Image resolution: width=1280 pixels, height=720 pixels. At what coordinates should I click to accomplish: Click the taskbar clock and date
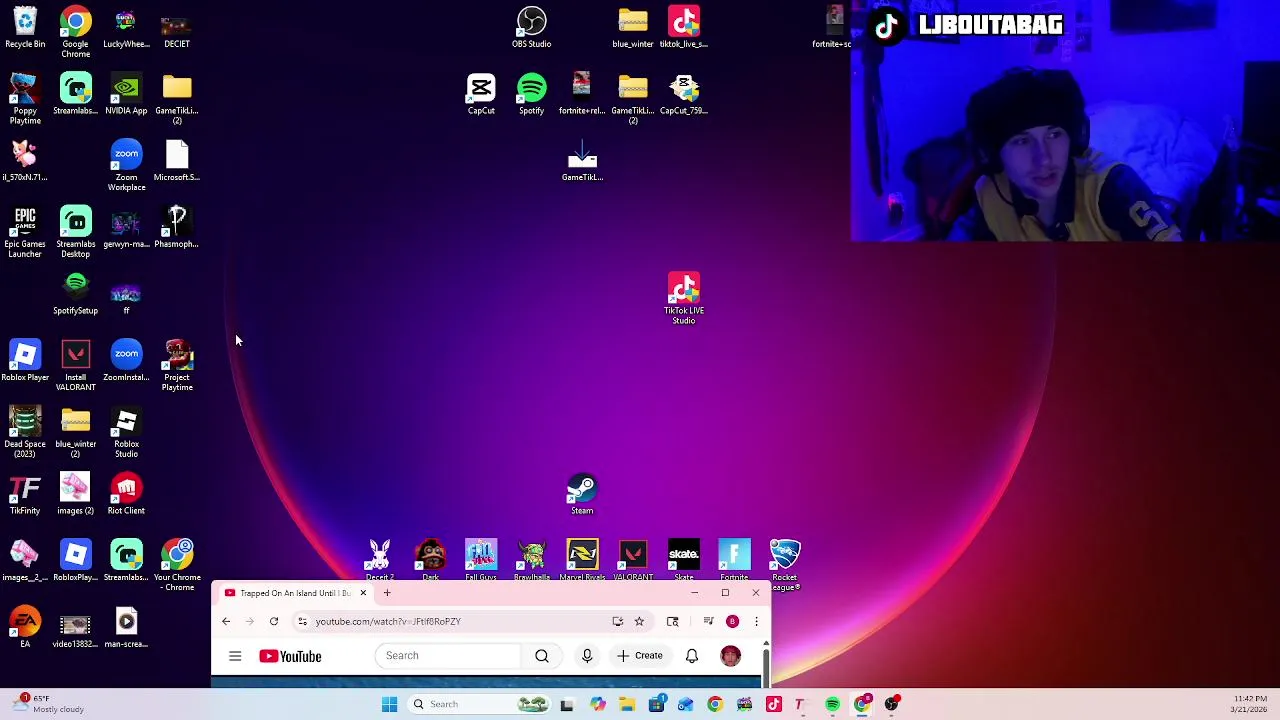pyautogui.click(x=1250, y=704)
